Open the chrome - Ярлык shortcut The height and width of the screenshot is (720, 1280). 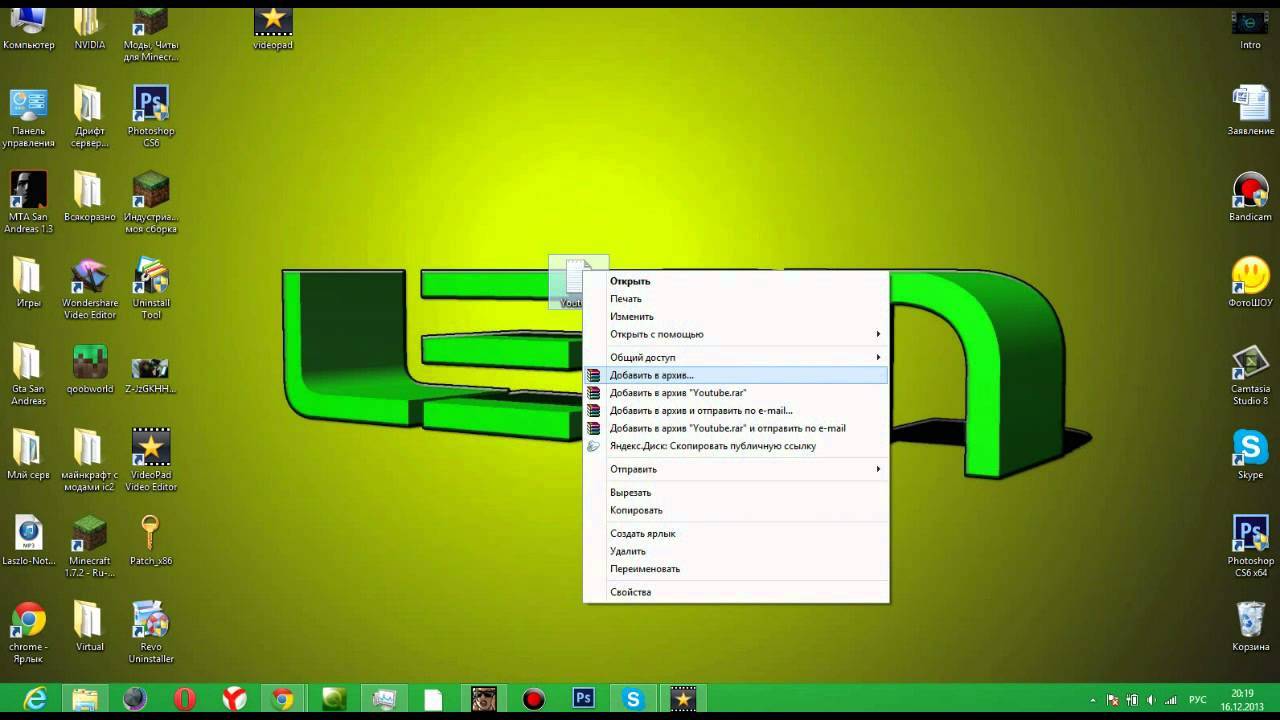[x=28, y=634]
